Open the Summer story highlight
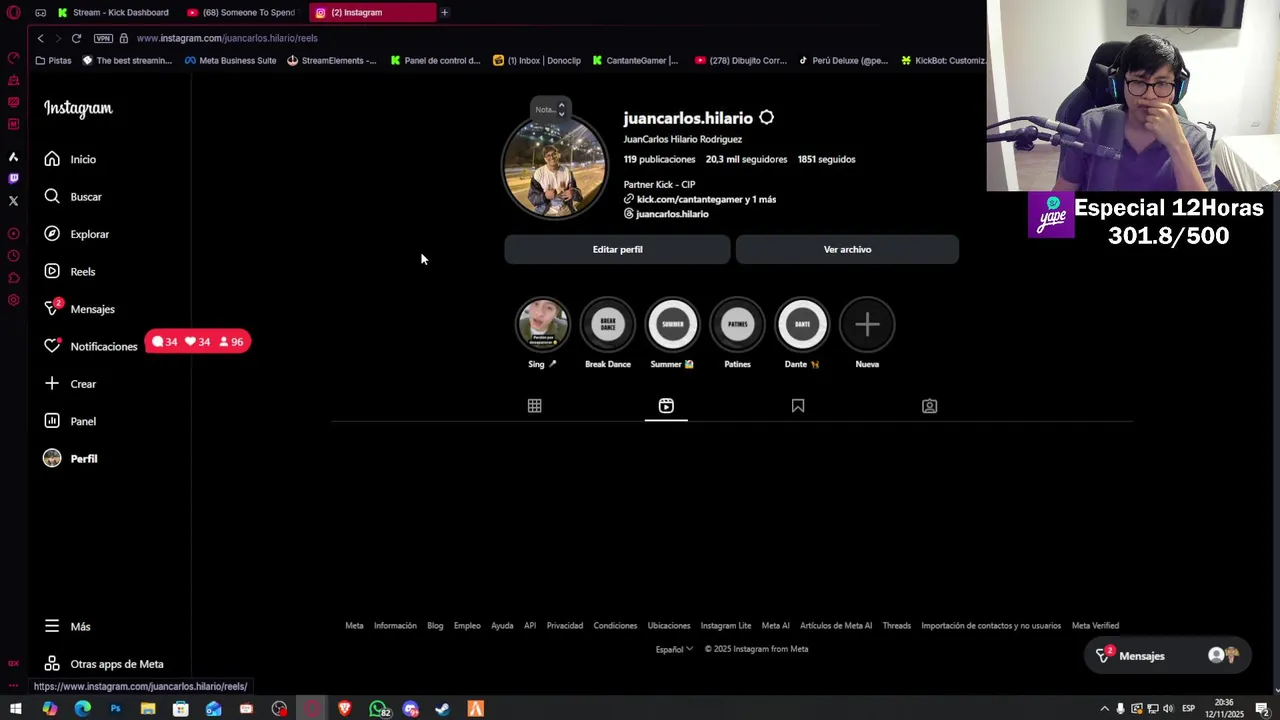This screenshot has width=1280, height=720. pyautogui.click(x=672, y=324)
